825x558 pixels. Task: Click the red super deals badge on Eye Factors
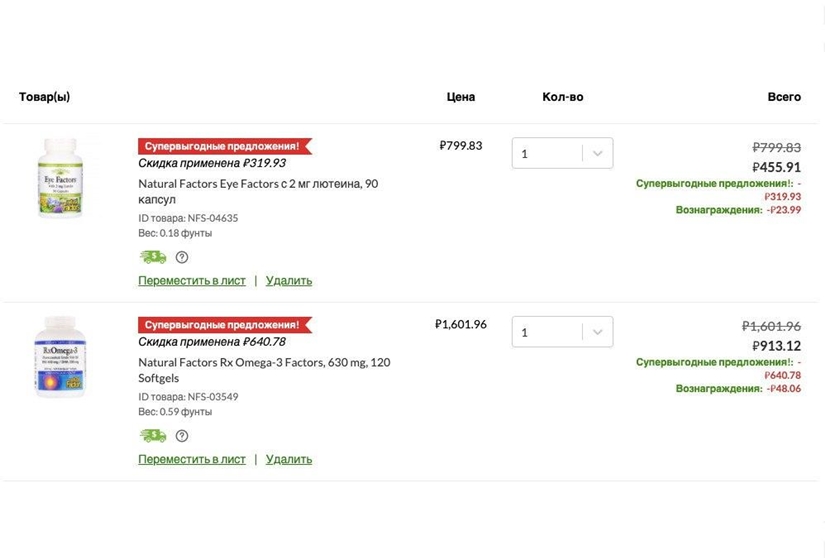pyautogui.click(x=223, y=146)
